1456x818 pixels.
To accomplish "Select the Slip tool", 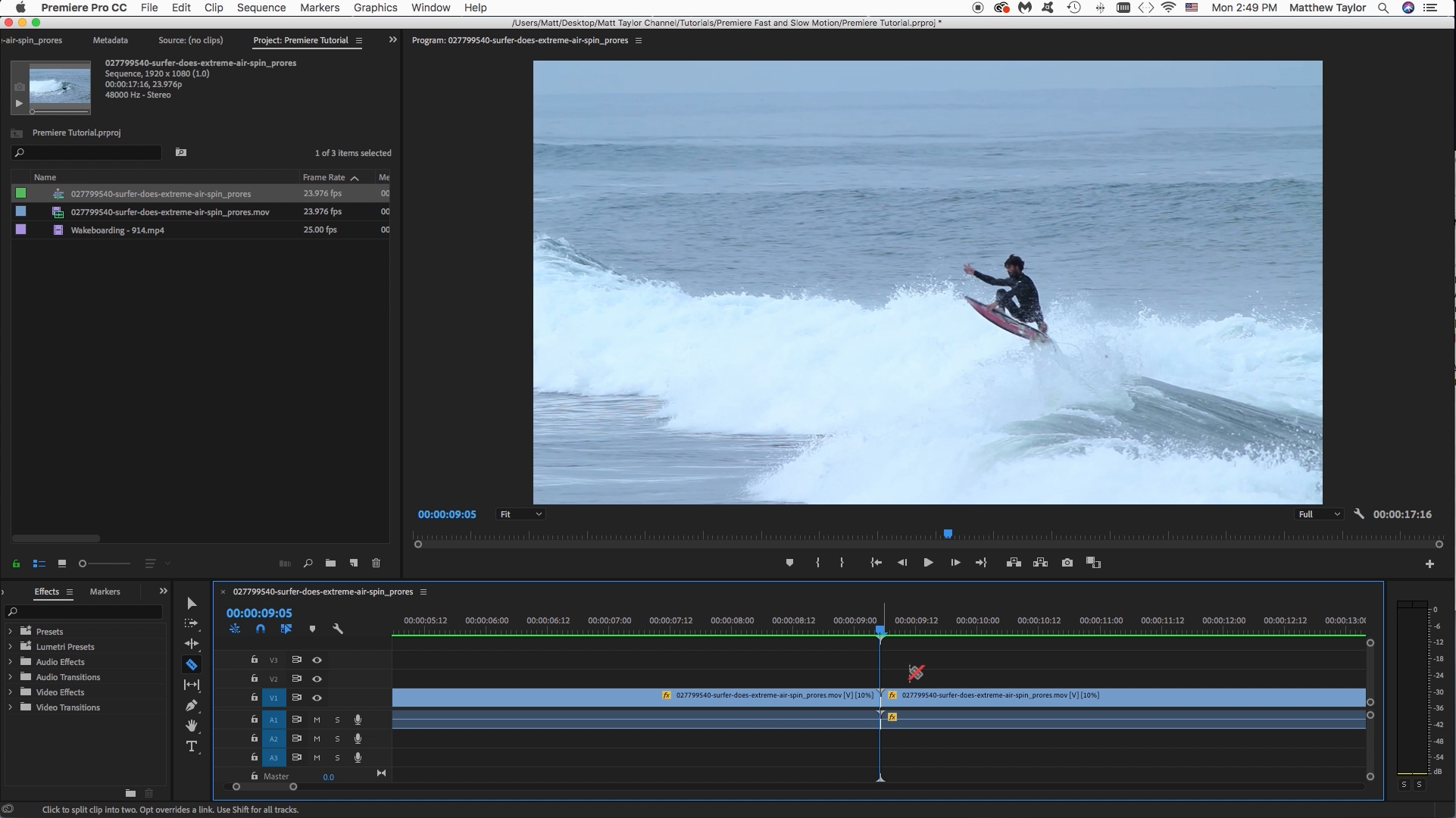I will (x=192, y=685).
